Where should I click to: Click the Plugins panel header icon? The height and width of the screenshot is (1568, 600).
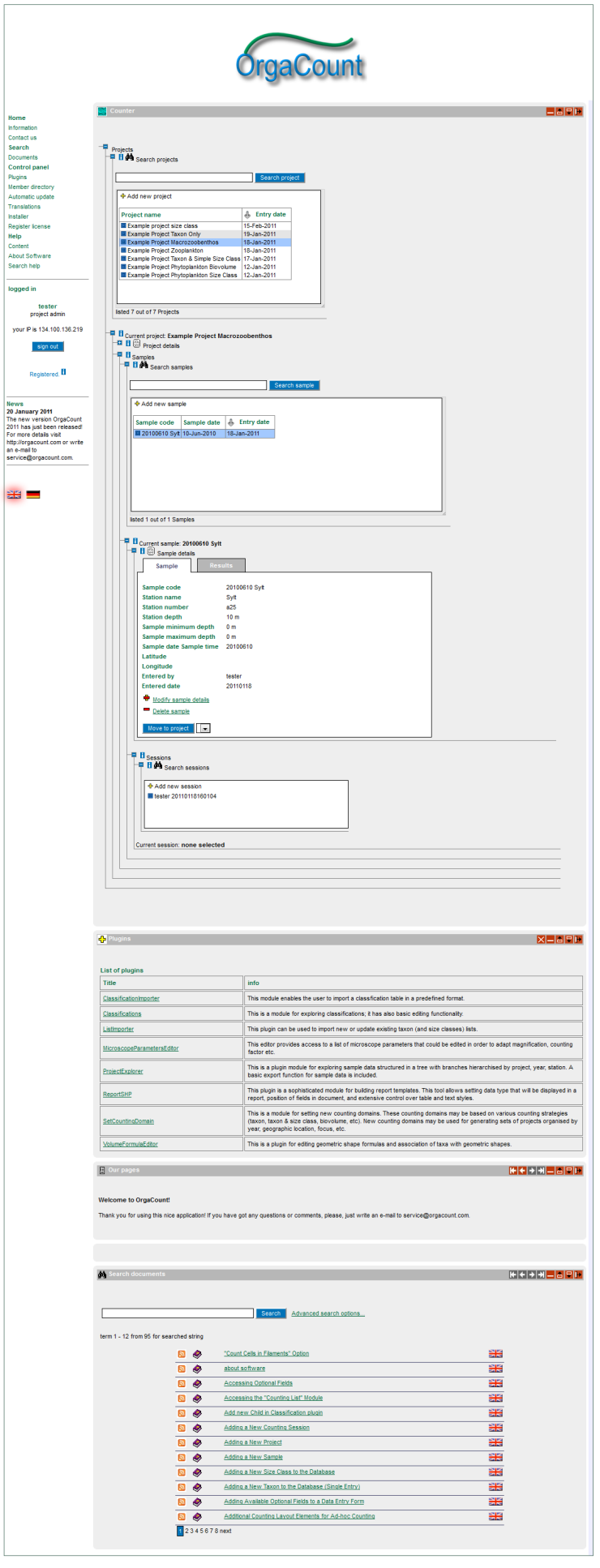pyautogui.click(x=102, y=939)
